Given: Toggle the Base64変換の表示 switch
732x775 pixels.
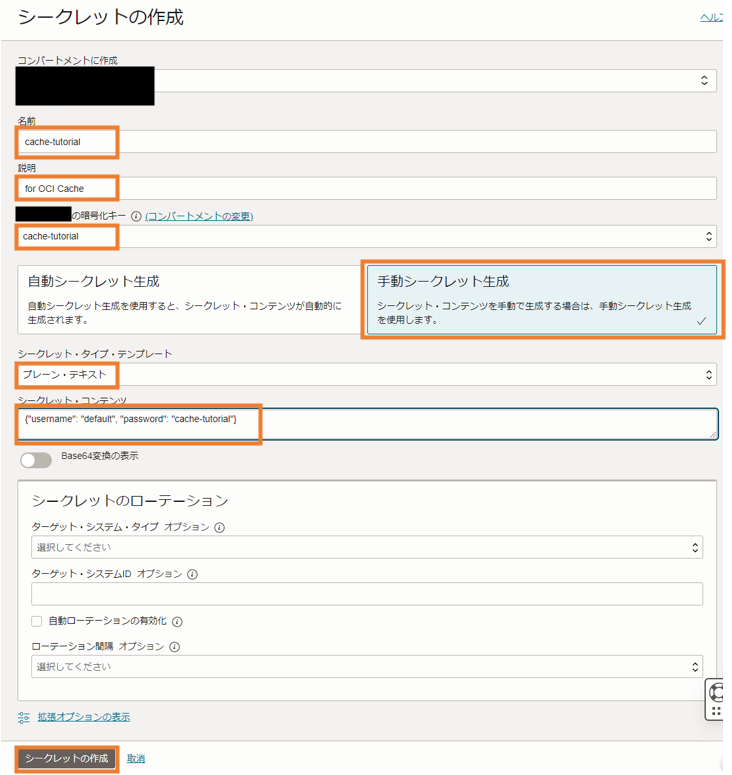Looking at the screenshot, I should (35, 460).
